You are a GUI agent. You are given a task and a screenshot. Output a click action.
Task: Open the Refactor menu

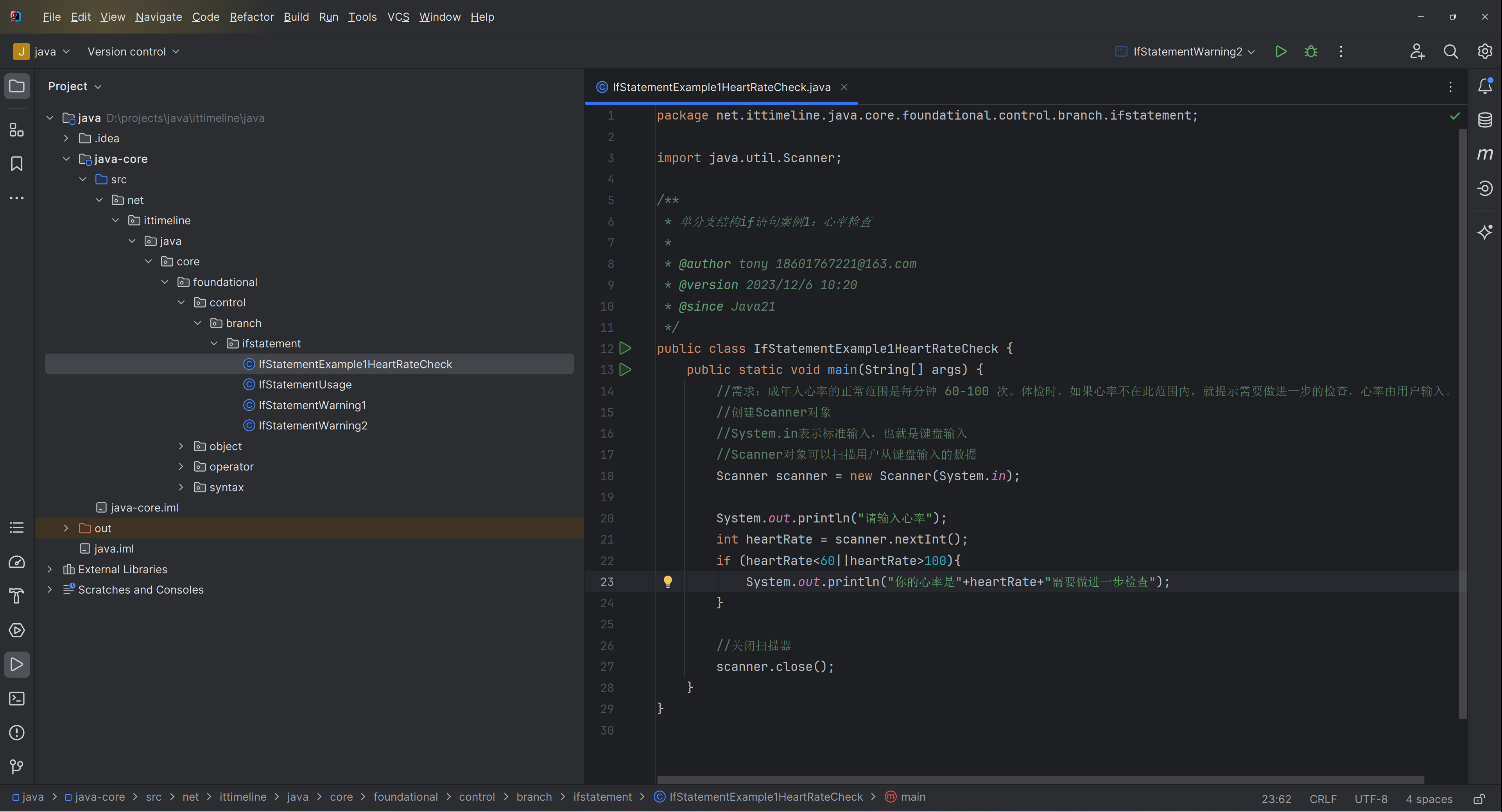(251, 17)
